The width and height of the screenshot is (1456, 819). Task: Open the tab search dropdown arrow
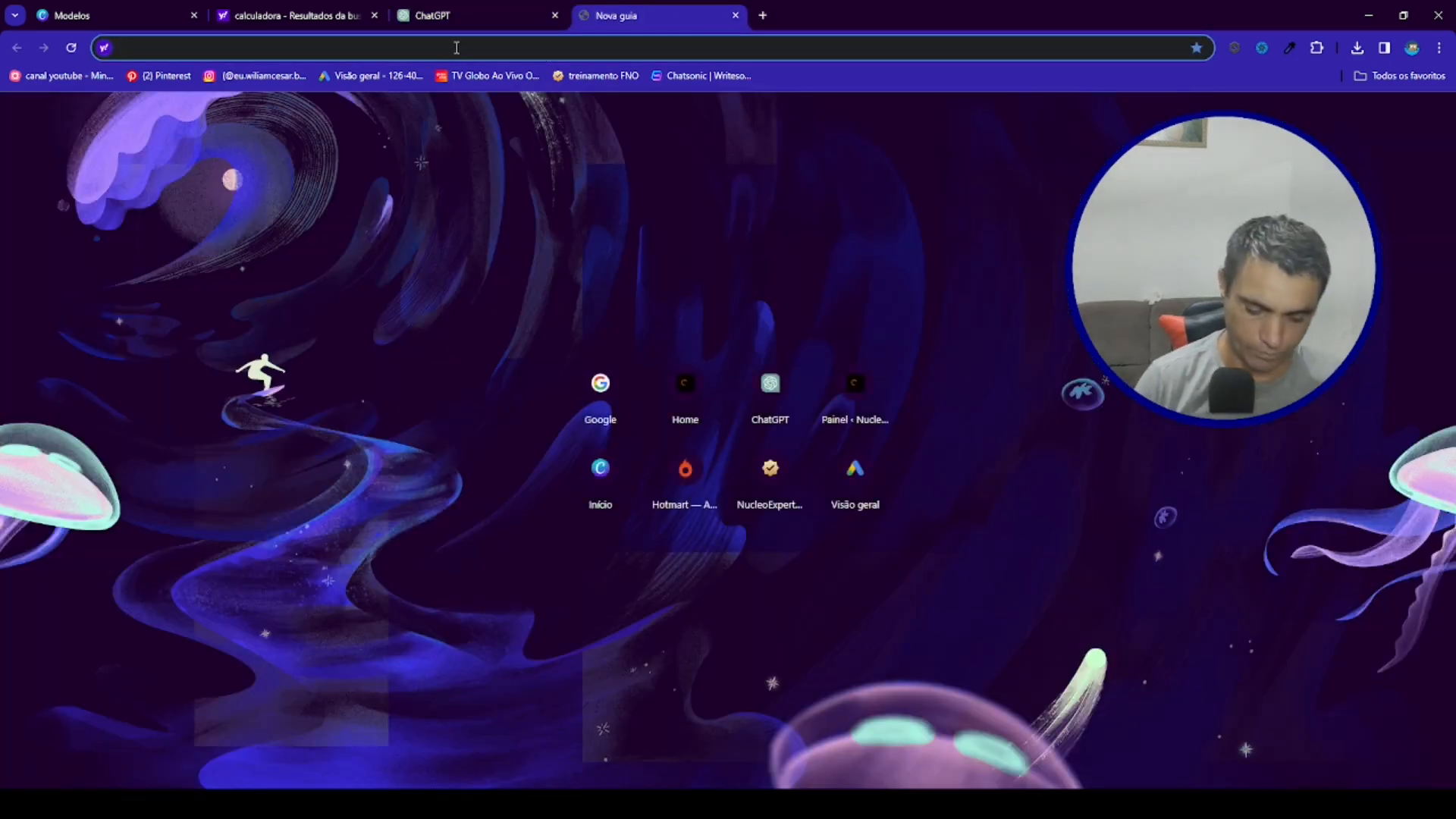15,15
